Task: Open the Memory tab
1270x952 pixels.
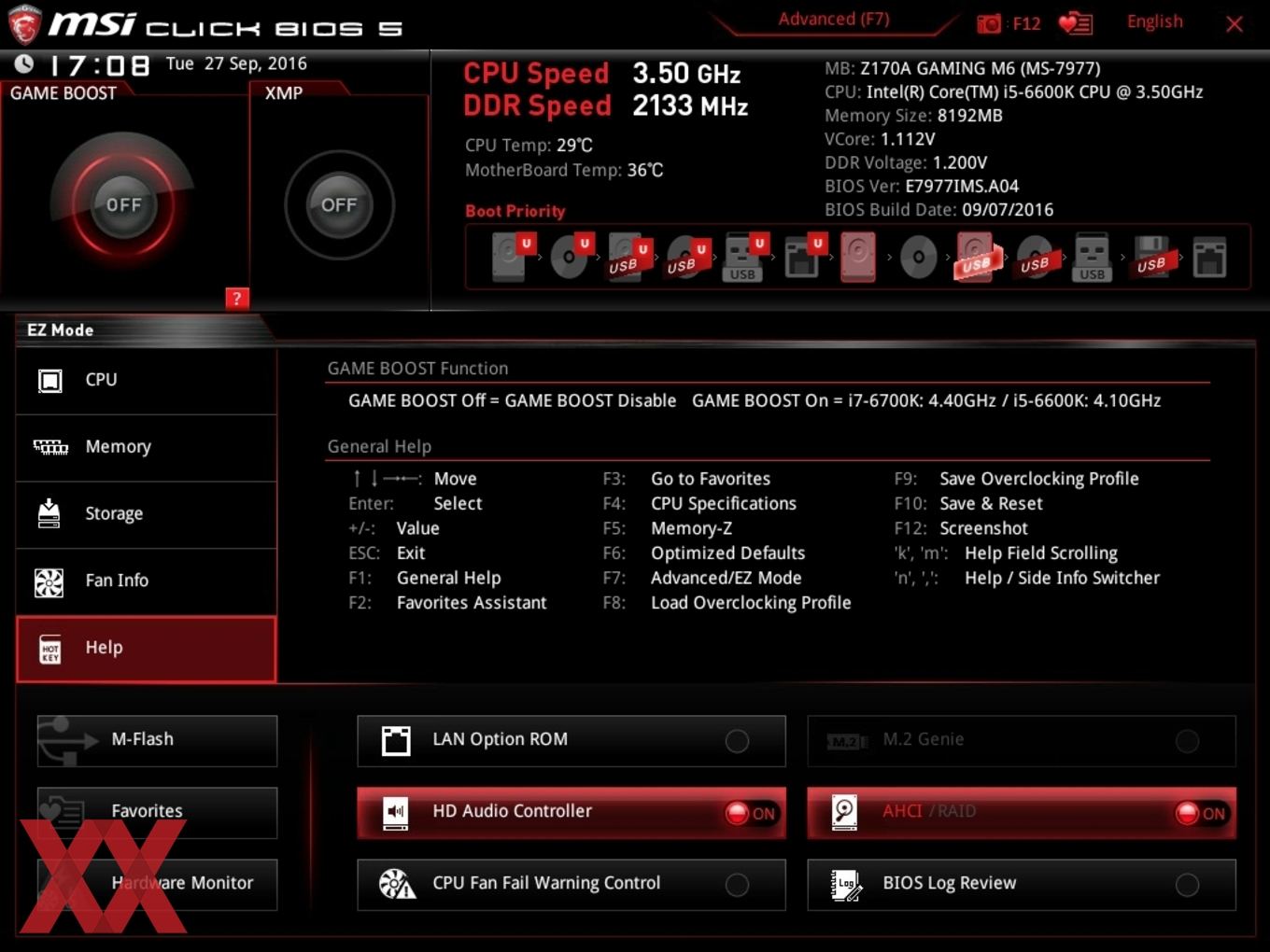Action: click(147, 448)
